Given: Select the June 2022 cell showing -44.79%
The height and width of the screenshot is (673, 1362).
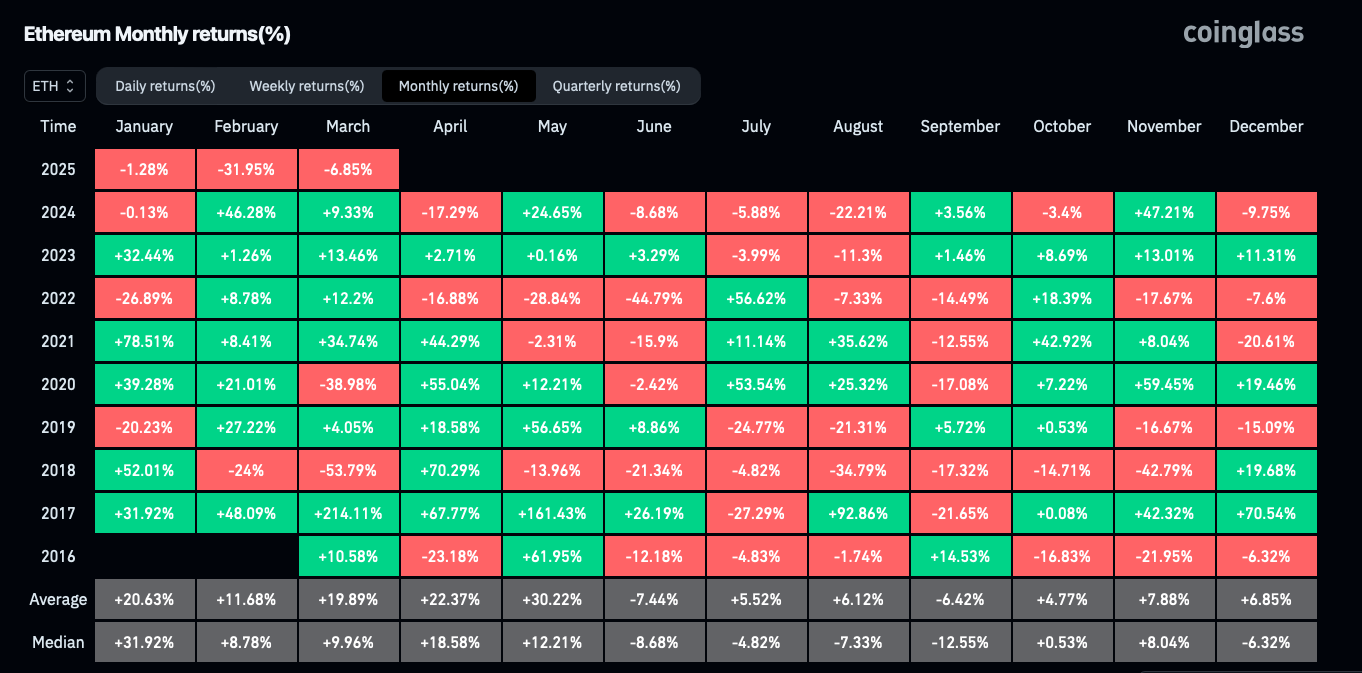Looking at the screenshot, I should point(654,299).
